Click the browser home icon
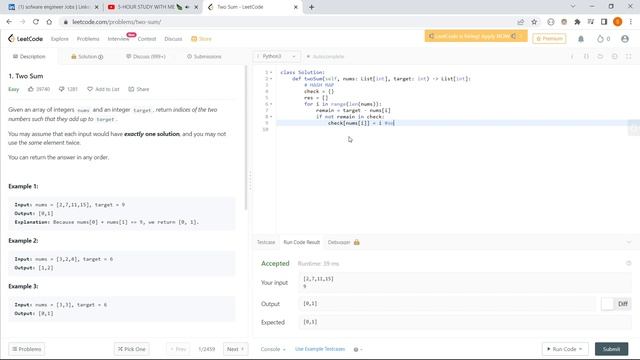 point(49,22)
